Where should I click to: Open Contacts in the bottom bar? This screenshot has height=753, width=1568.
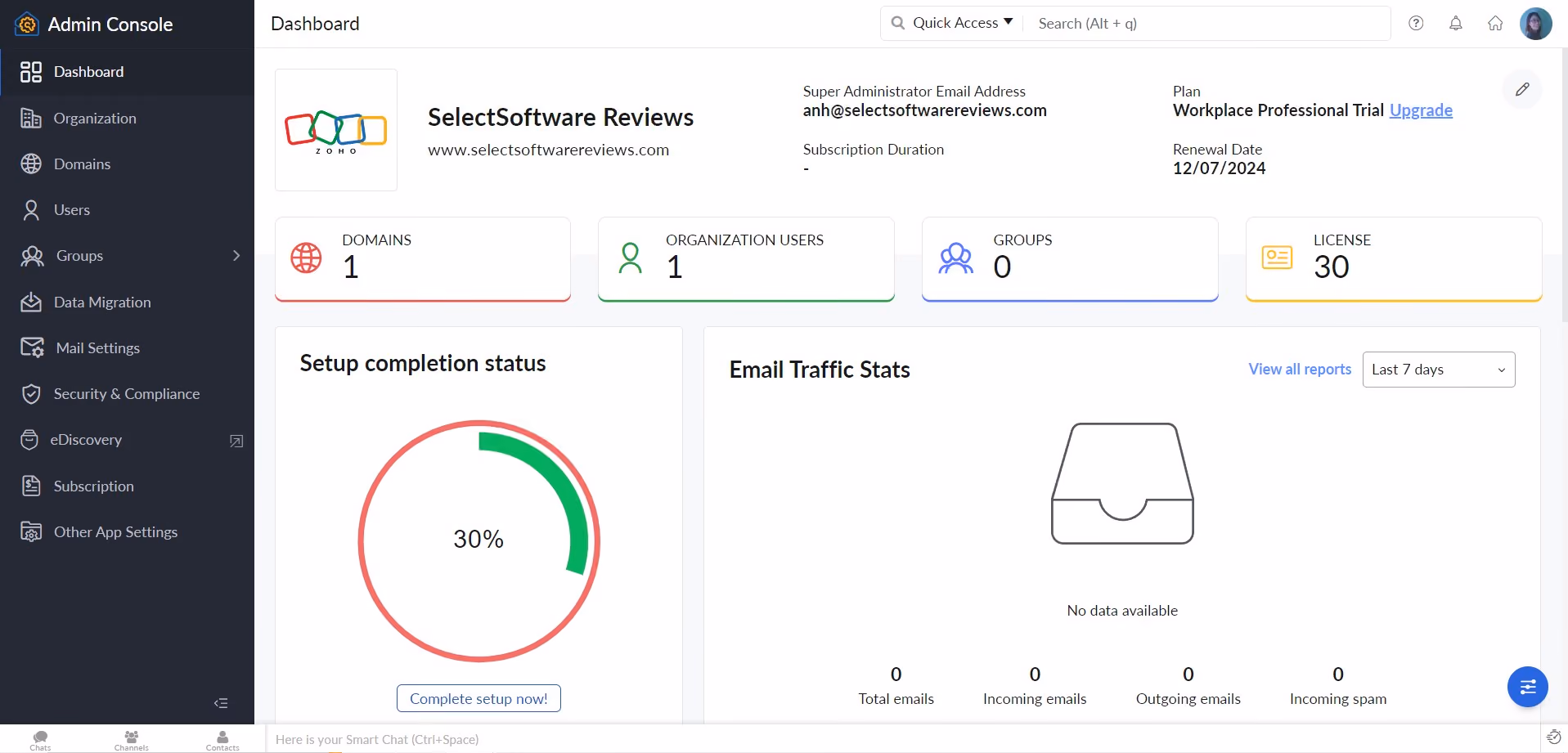(222, 740)
